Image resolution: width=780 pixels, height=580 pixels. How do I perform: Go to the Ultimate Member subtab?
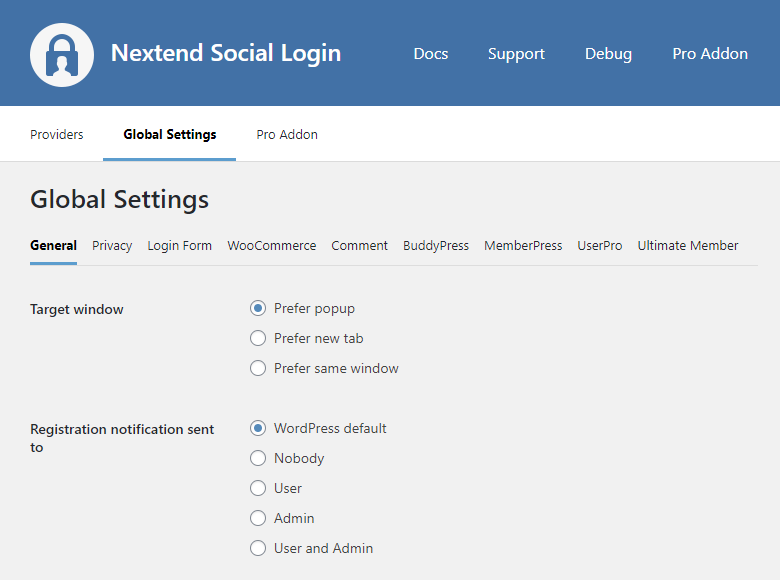(688, 245)
